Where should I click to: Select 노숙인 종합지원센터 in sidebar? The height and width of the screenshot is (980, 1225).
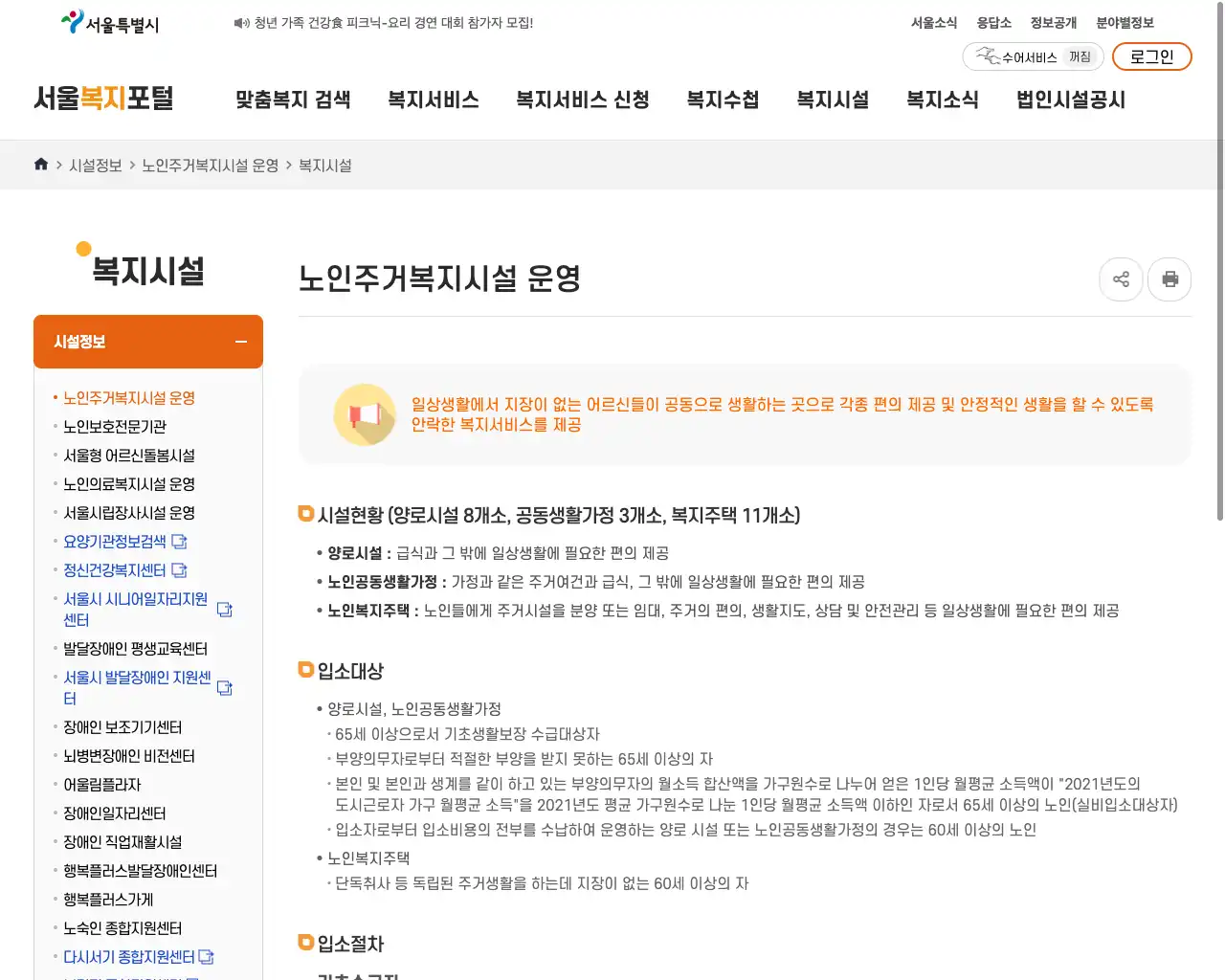[122, 928]
